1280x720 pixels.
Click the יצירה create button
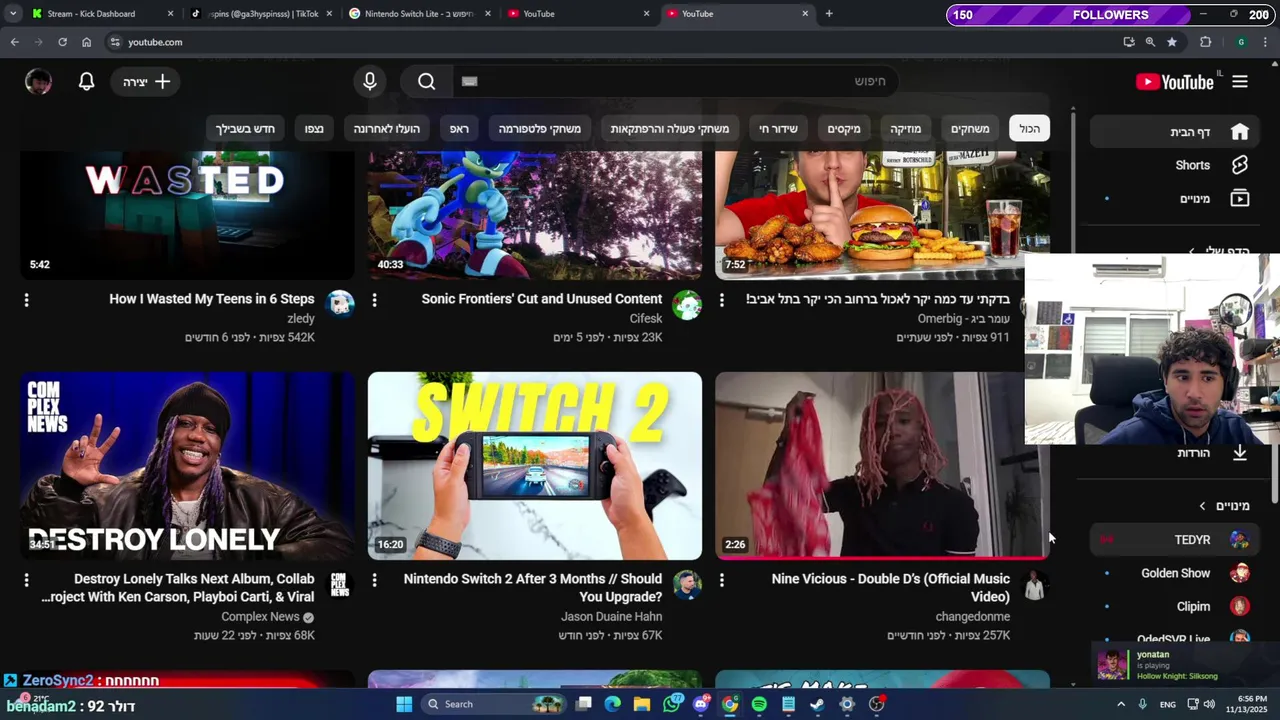146,82
